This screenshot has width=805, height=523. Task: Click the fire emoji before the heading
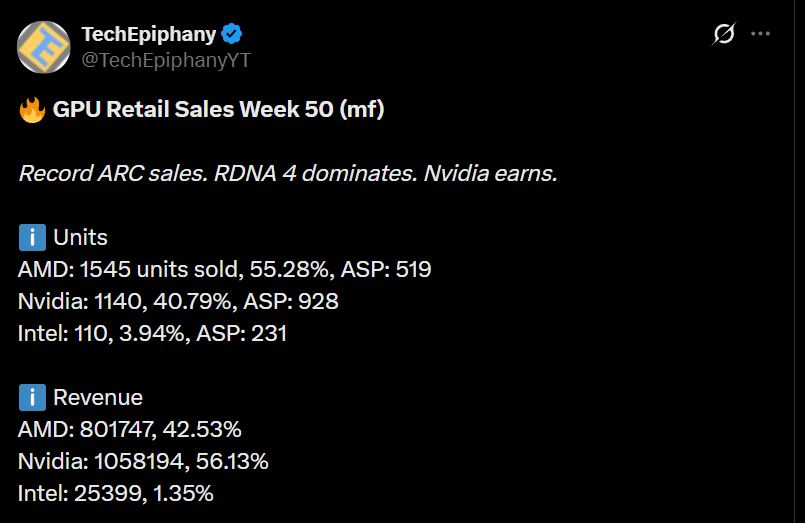tap(32, 110)
